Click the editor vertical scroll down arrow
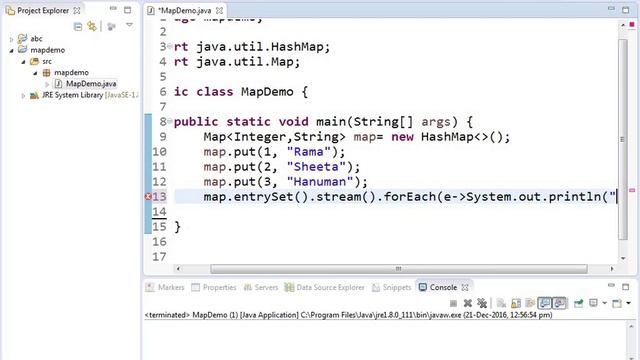Viewport: 640px width, 360px height. coord(623,258)
